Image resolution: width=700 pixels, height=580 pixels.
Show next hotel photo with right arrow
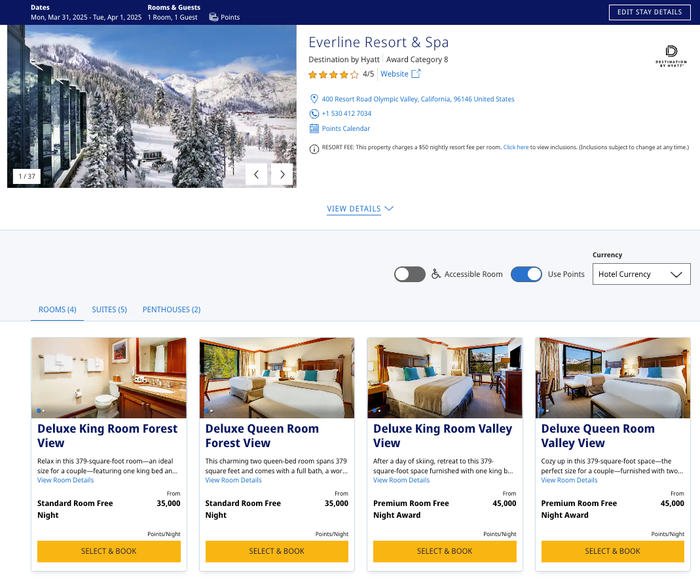[282, 175]
